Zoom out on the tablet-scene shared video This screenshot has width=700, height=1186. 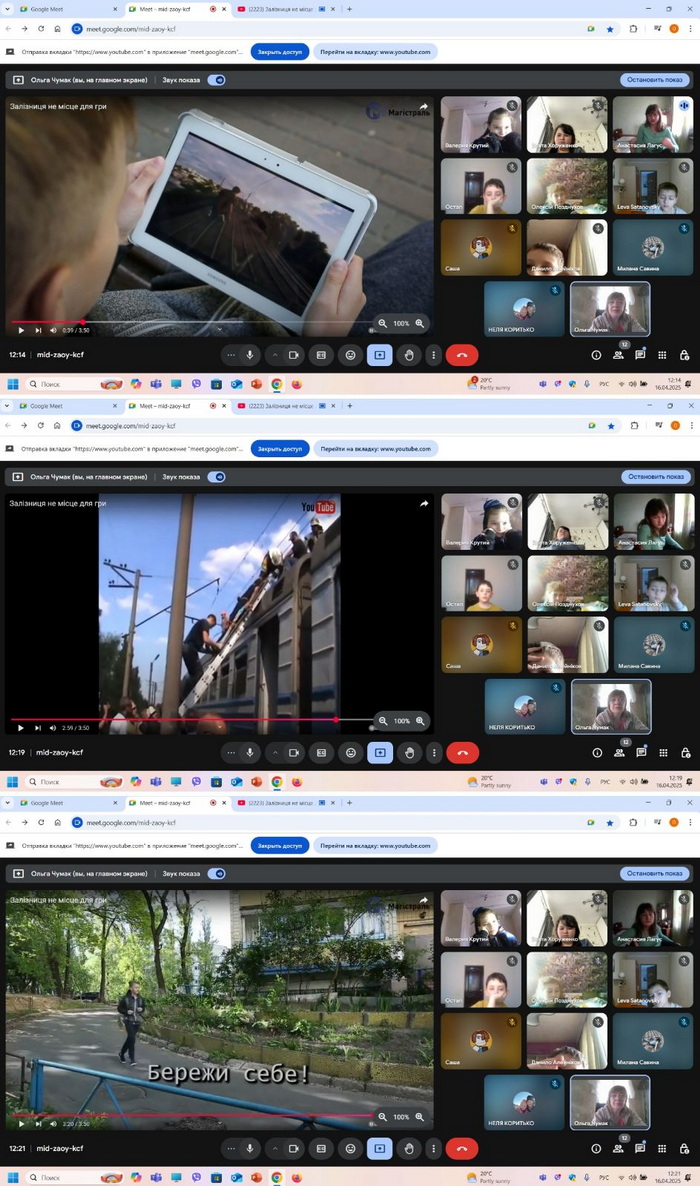[x=383, y=323]
